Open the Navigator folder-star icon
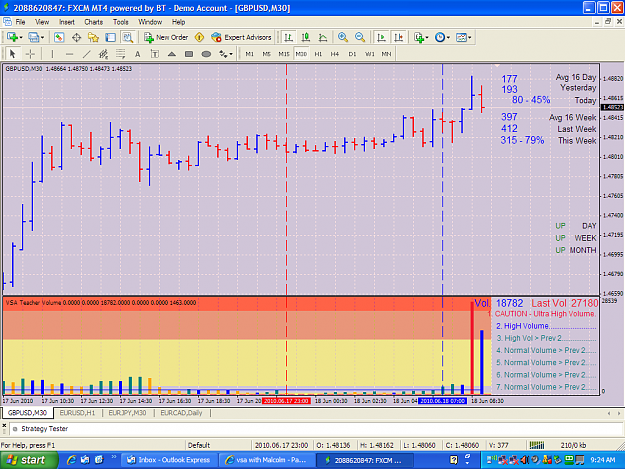Image resolution: width=625 pixels, height=469 pixels. pyautogui.click(x=93, y=37)
